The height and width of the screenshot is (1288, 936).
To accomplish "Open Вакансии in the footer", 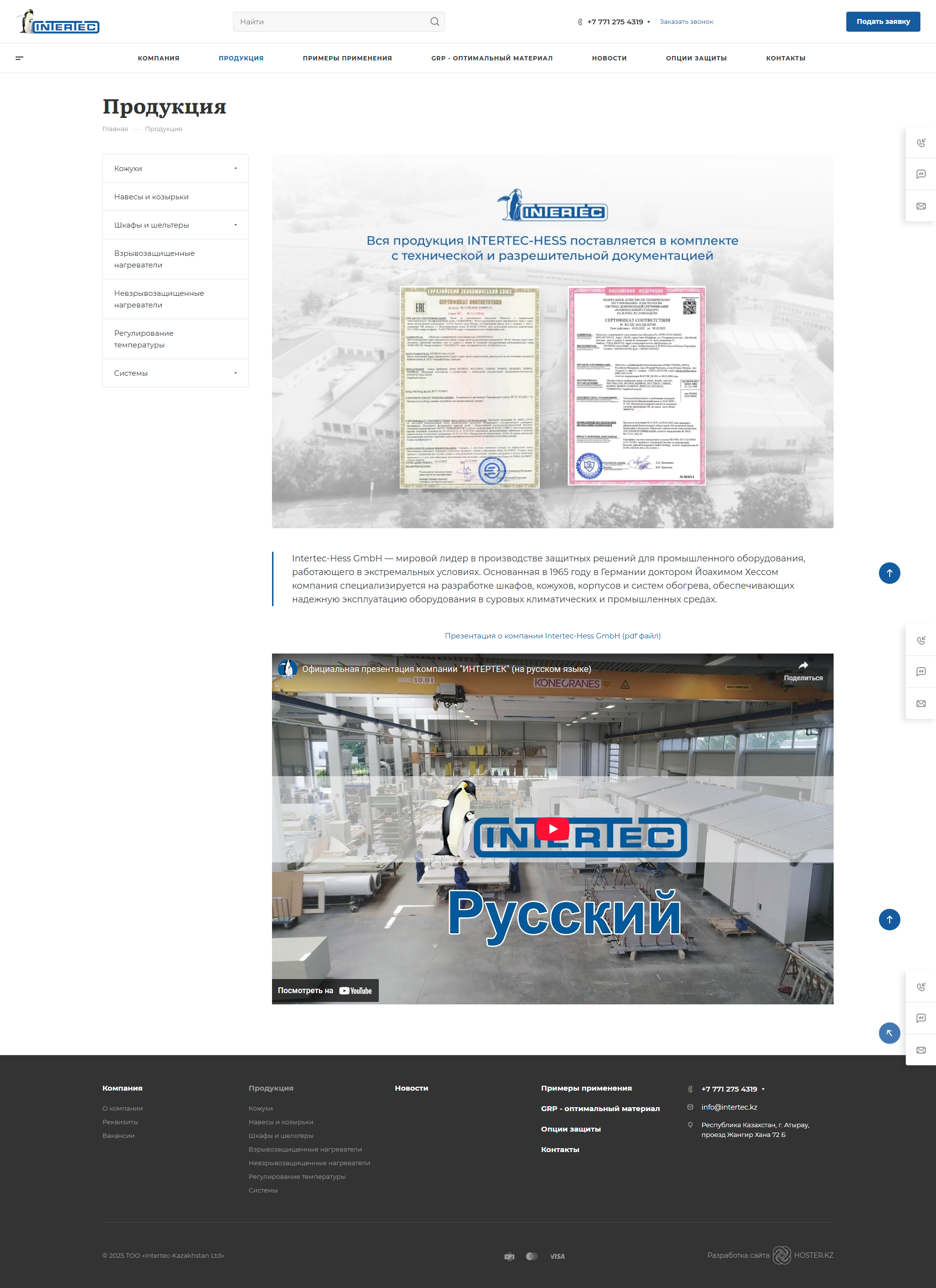I will click(x=118, y=1135).
